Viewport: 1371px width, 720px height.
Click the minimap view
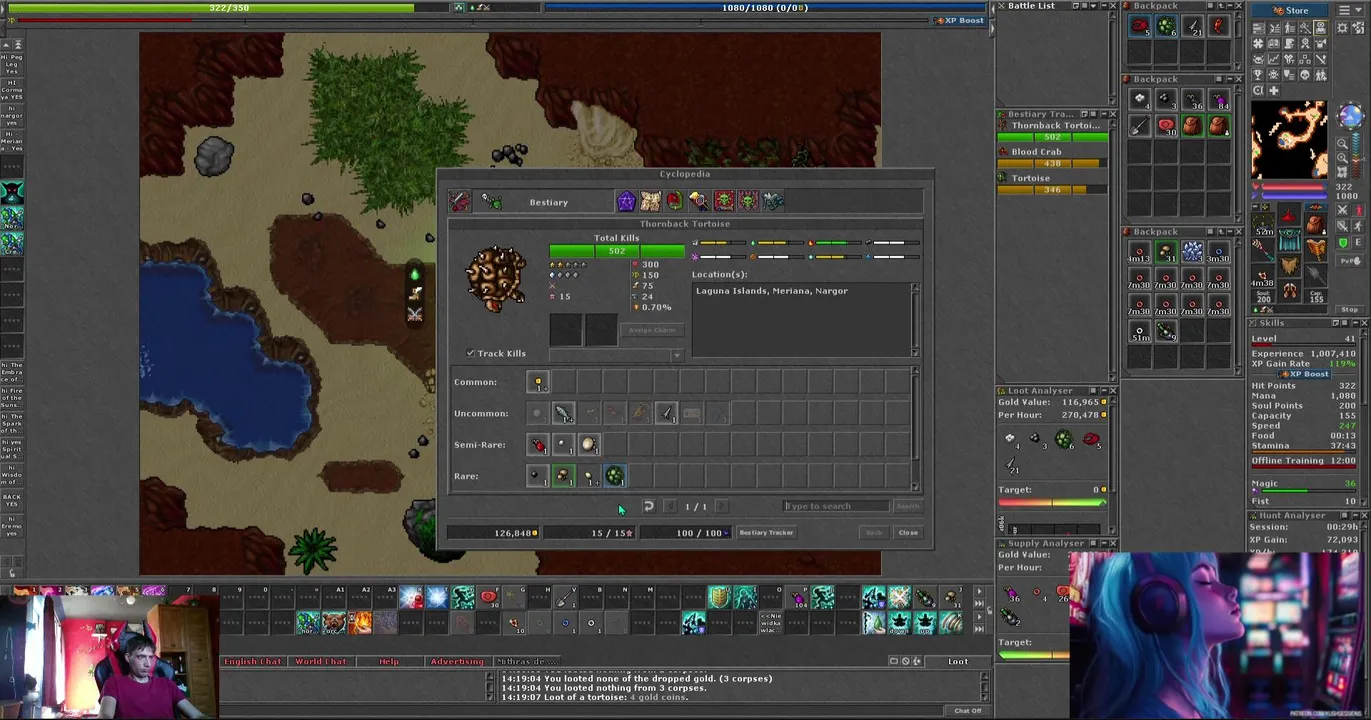pyautogui.click(x=1289, y=140)
